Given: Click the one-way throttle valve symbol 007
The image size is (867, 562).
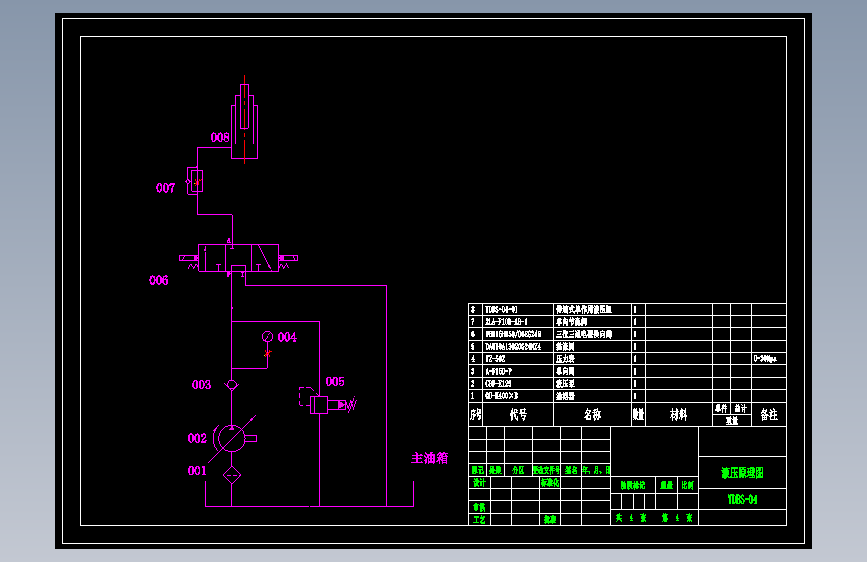Looking at the screenshot, I should click(x=195, y=181).
